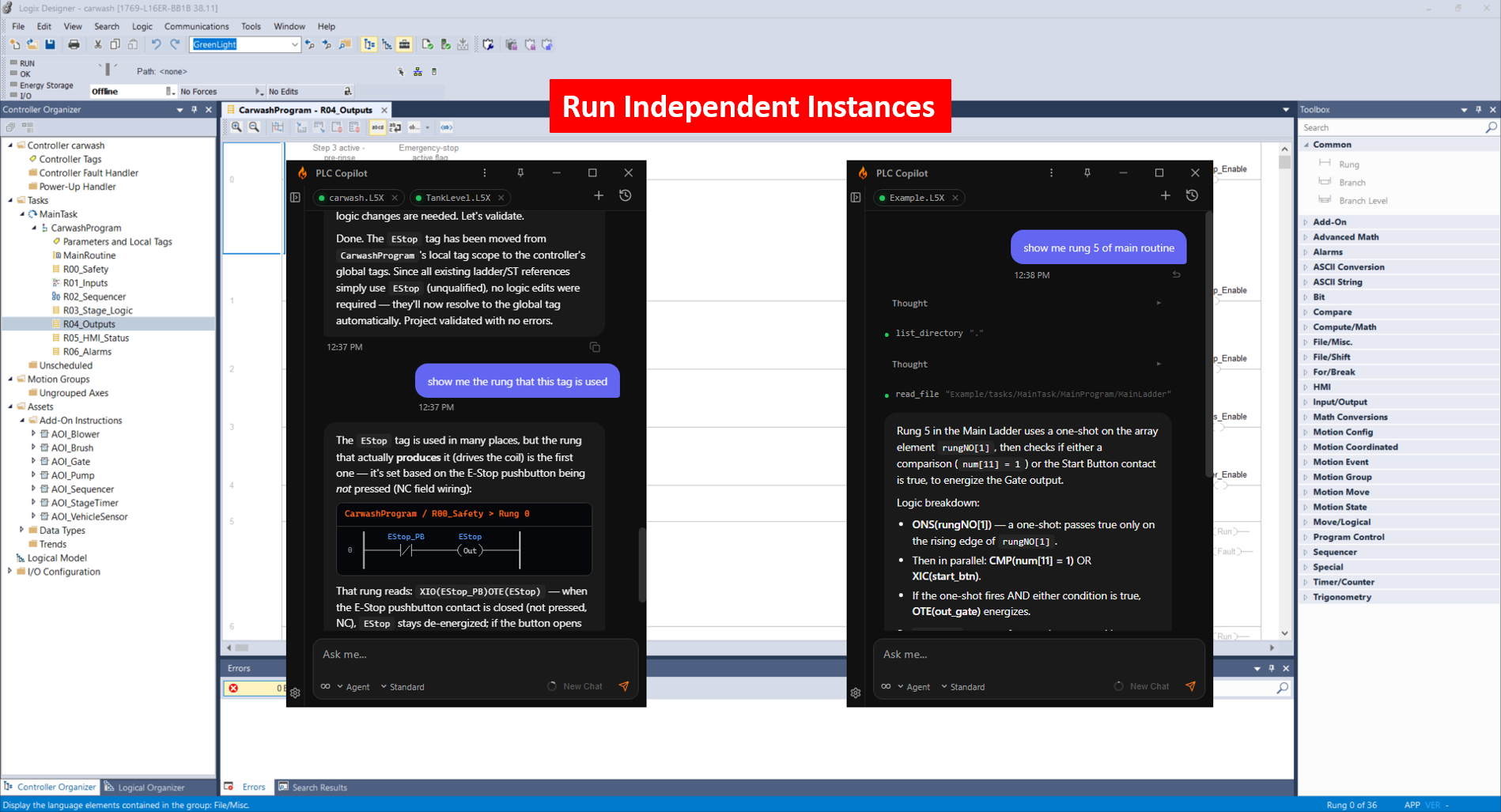Open the Standard dropdown in the left Copilot
Image resolution: width=1501 pixels, height=812 pixels.
[403, 686]
